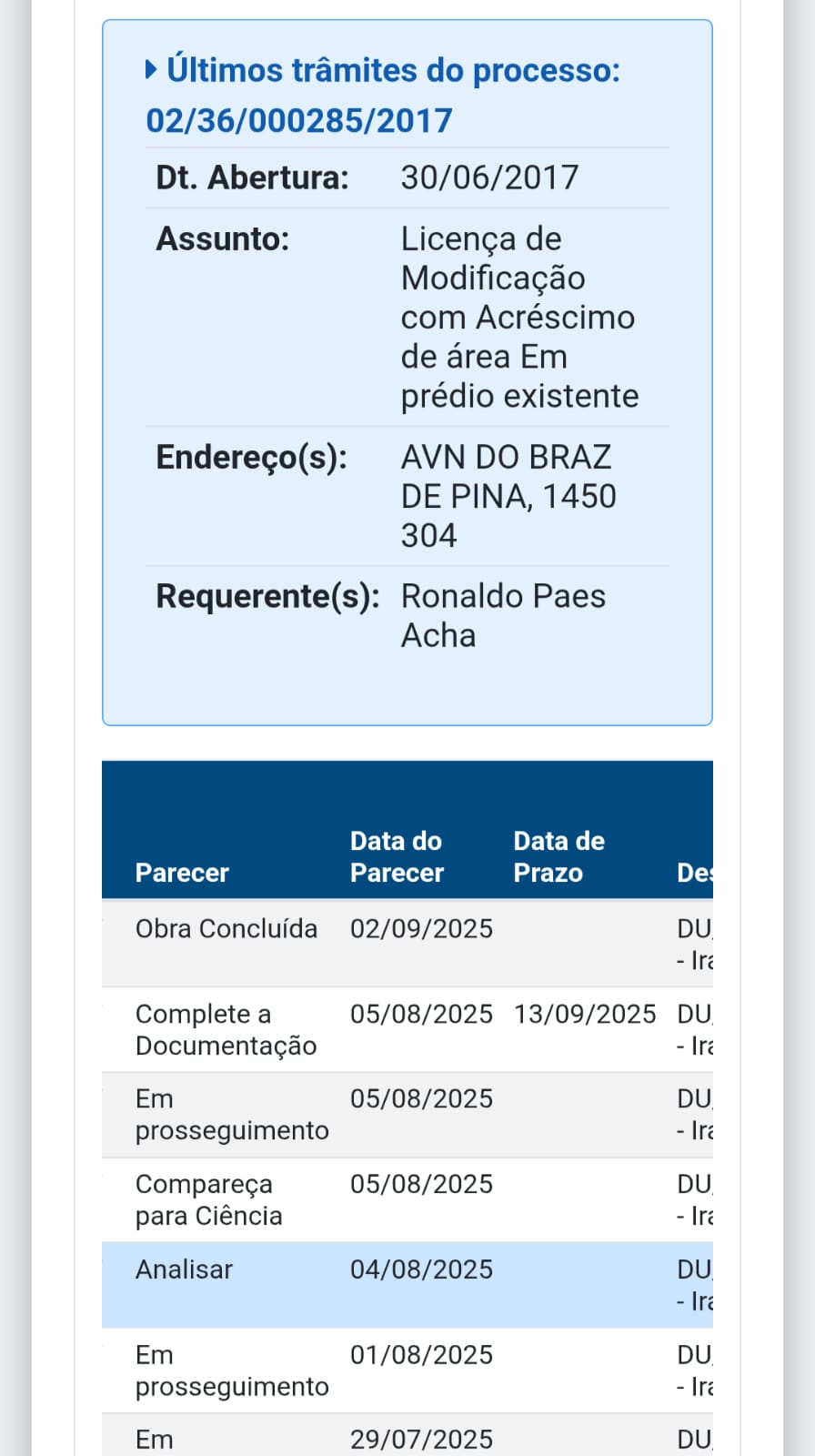Viewport: 815px width, 1456px height.
Task: Click the cut-off fourth column header
Action: click(695, 873)
